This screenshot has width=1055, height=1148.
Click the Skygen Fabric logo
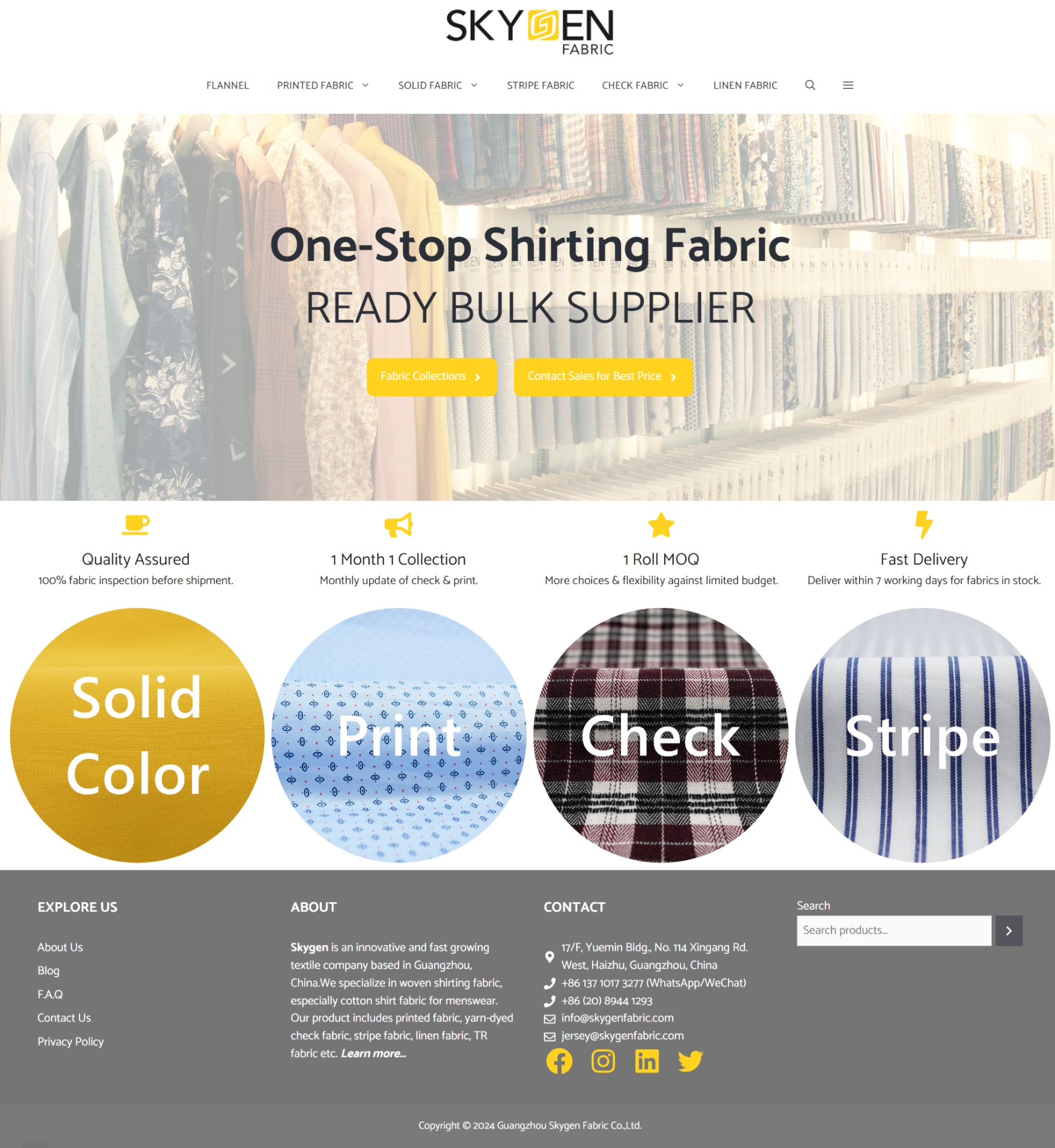(530, 32)
